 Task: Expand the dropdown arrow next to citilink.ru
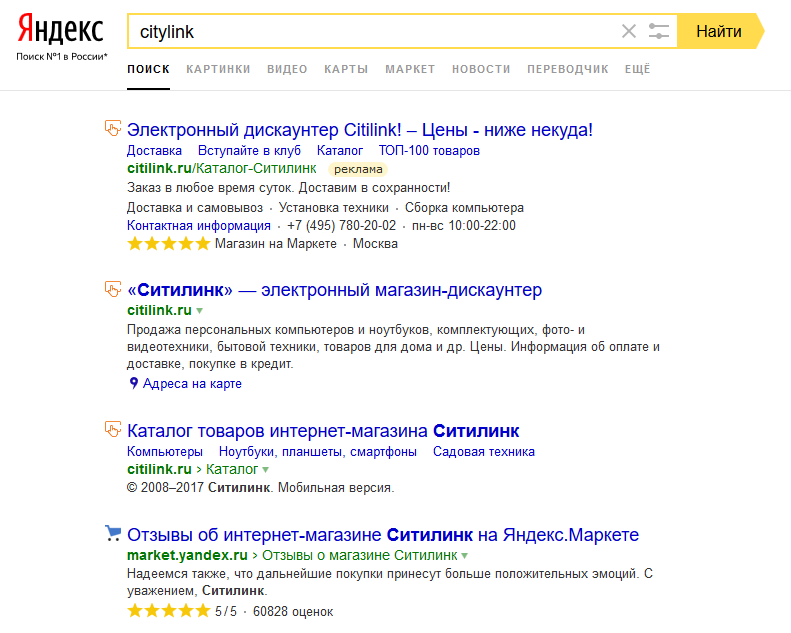click(x=199, y=311)
